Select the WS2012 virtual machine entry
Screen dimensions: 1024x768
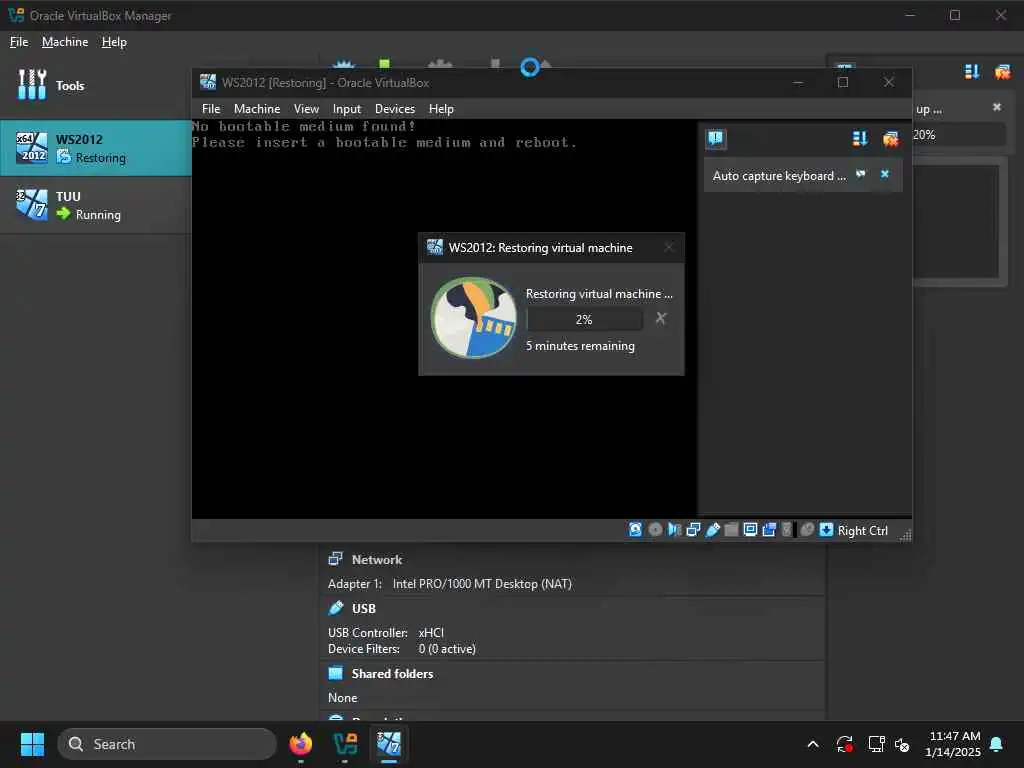coord(95,148)
